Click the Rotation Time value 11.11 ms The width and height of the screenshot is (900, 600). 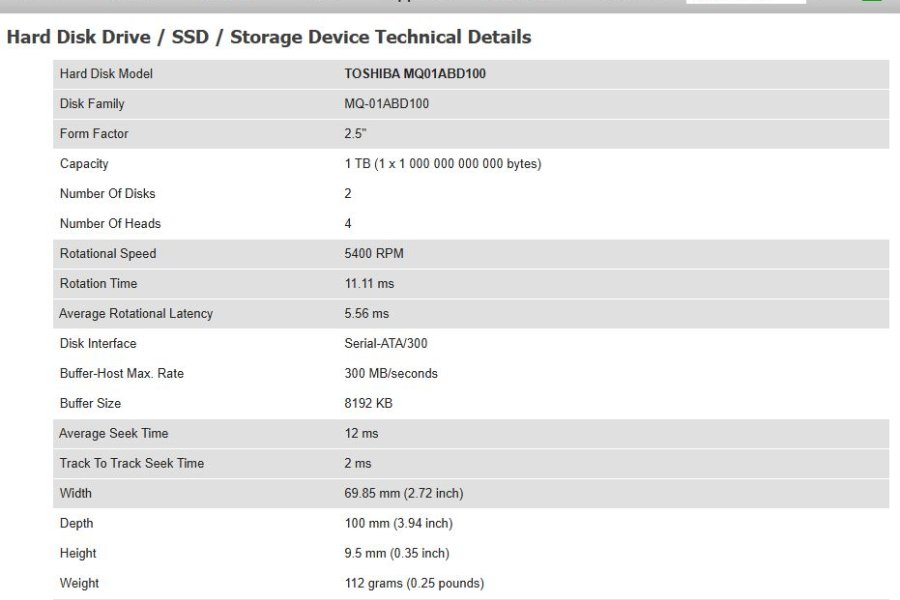point(369,284)
